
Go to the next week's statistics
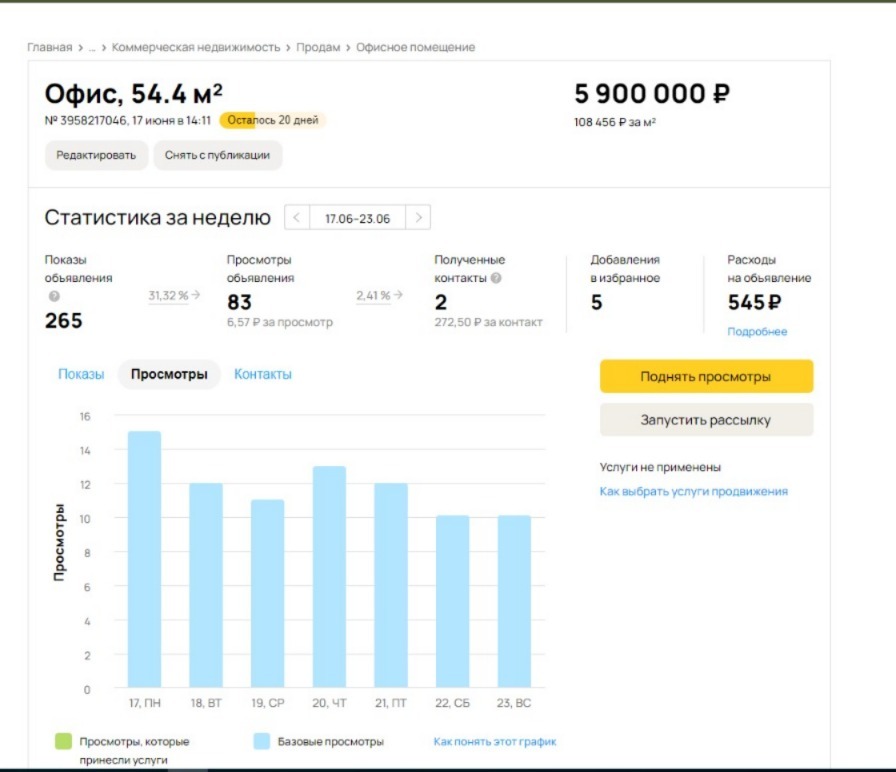point(420,217)
